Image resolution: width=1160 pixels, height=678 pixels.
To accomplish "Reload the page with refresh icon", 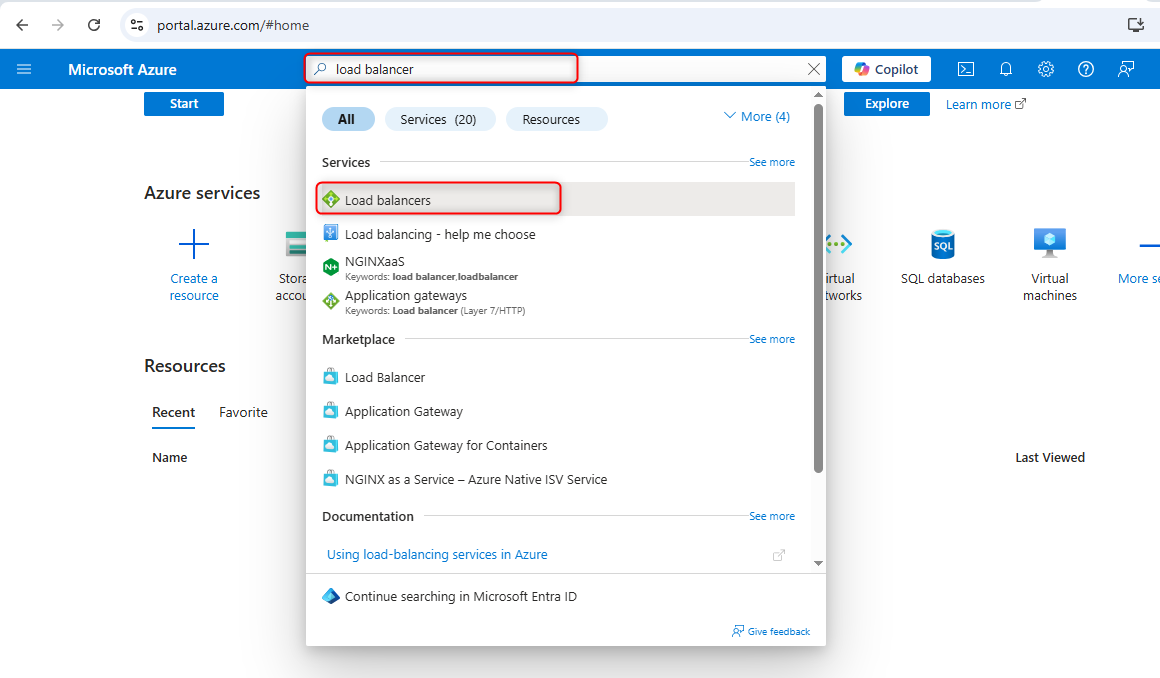I will pyautogui.click(x=94, y=25).
